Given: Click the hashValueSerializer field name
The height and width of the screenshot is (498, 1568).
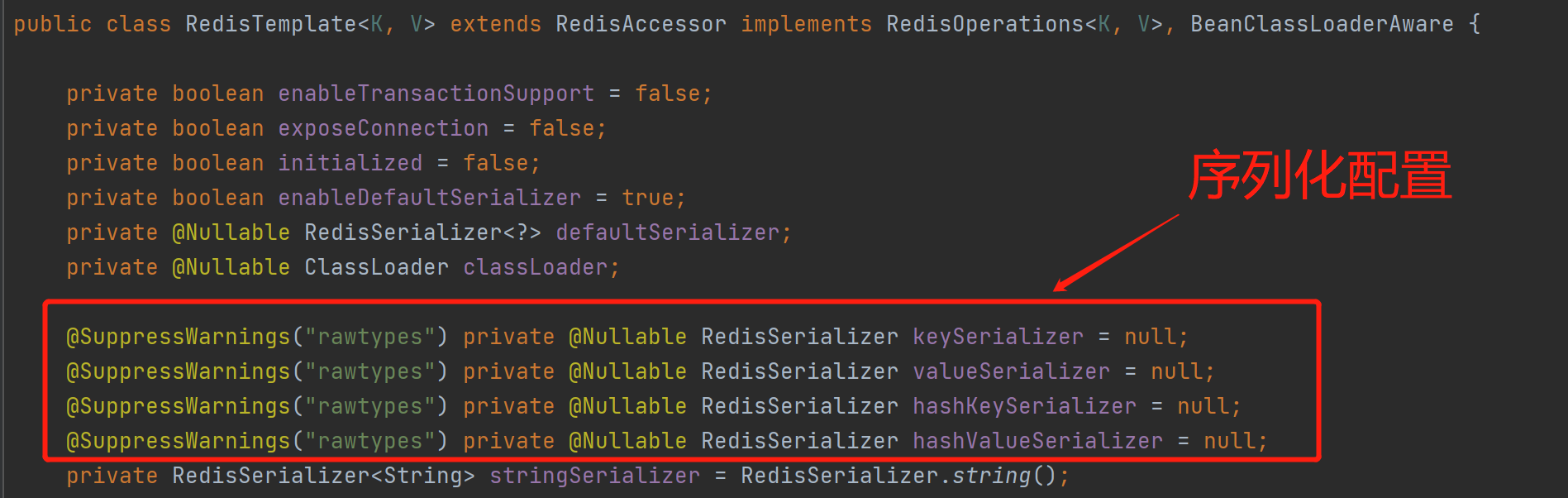Looking at the screenshot, I should click(x=1037, y=441).
